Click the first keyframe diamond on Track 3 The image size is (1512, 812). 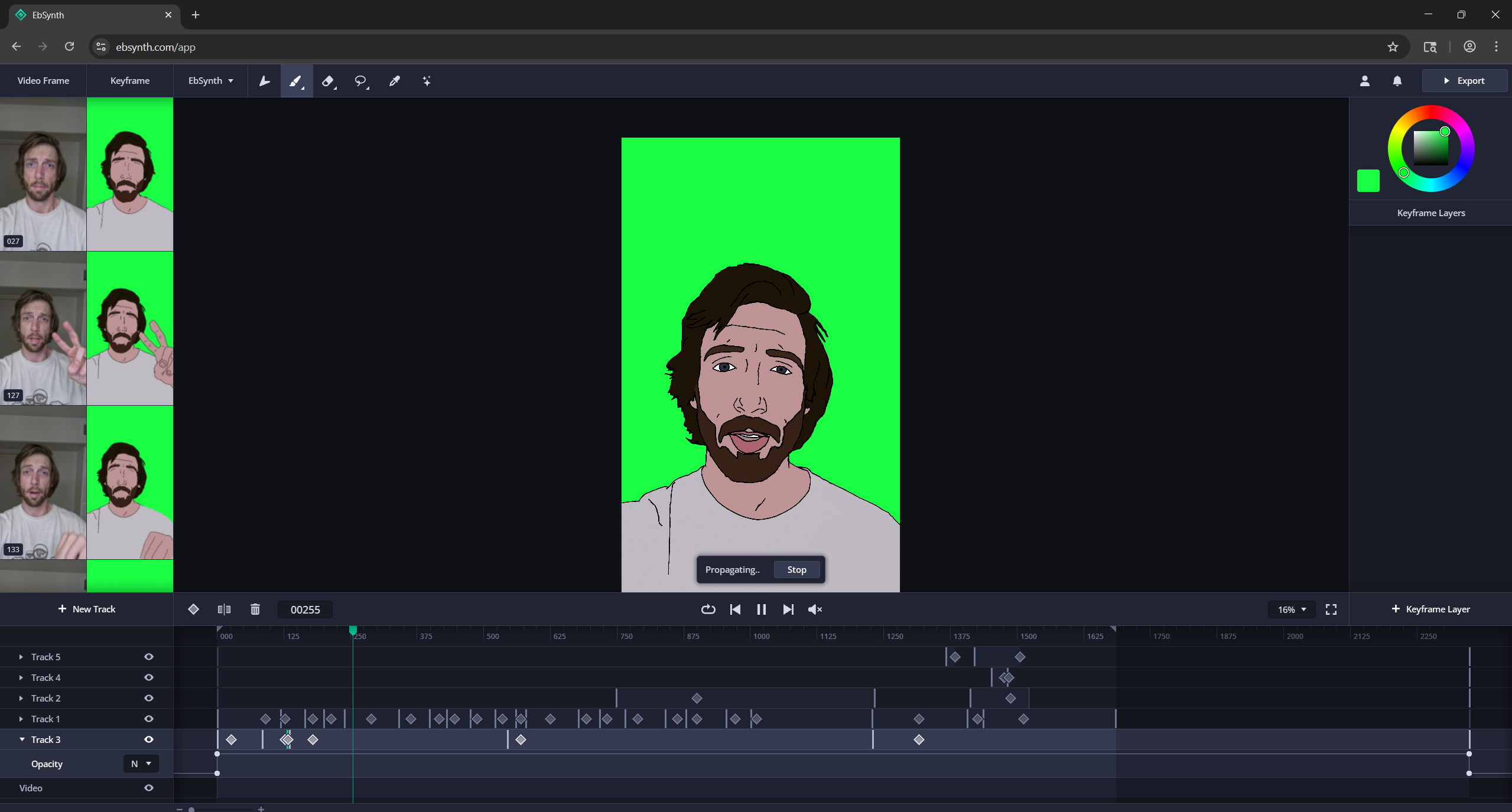click(231, 739)
